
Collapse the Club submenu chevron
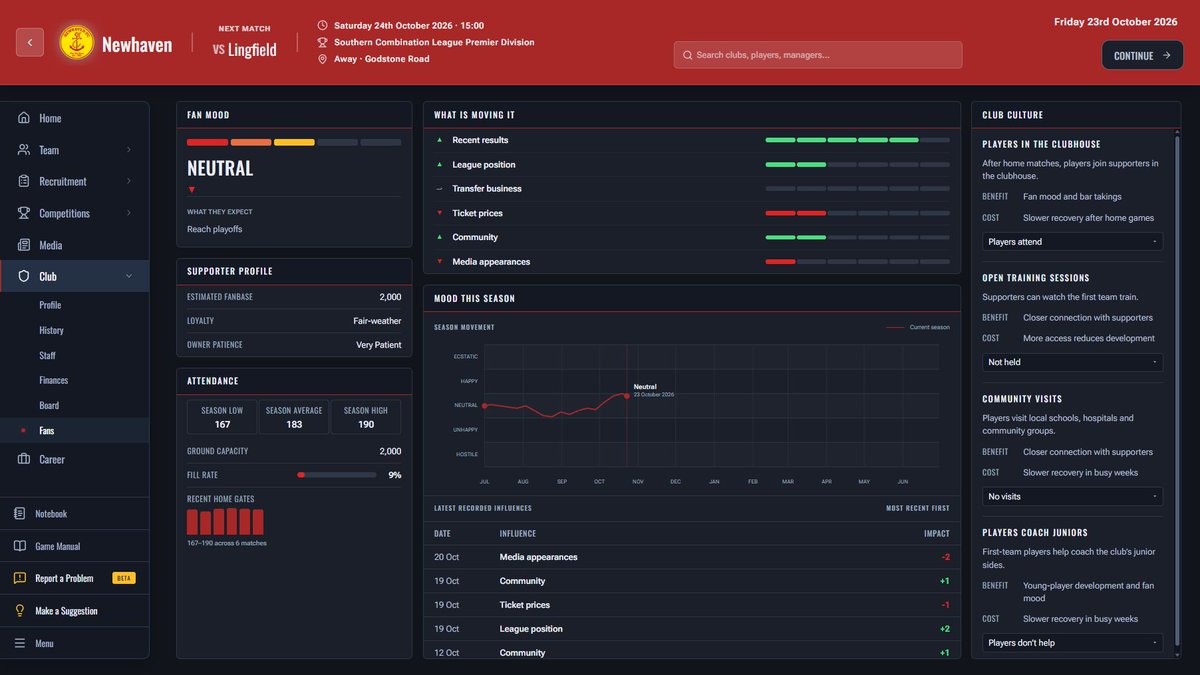point(129,277)
